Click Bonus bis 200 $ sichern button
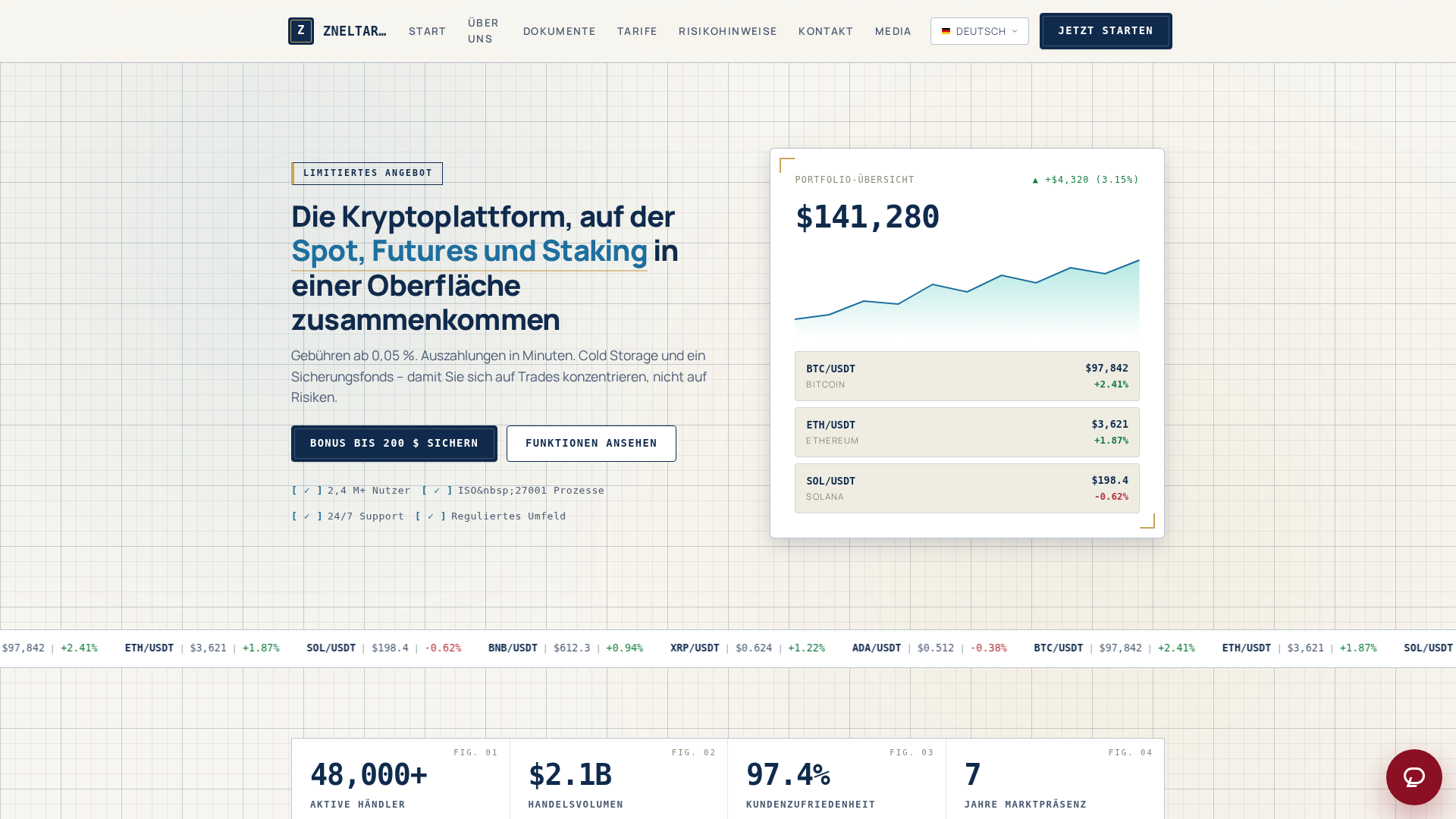 394,444
